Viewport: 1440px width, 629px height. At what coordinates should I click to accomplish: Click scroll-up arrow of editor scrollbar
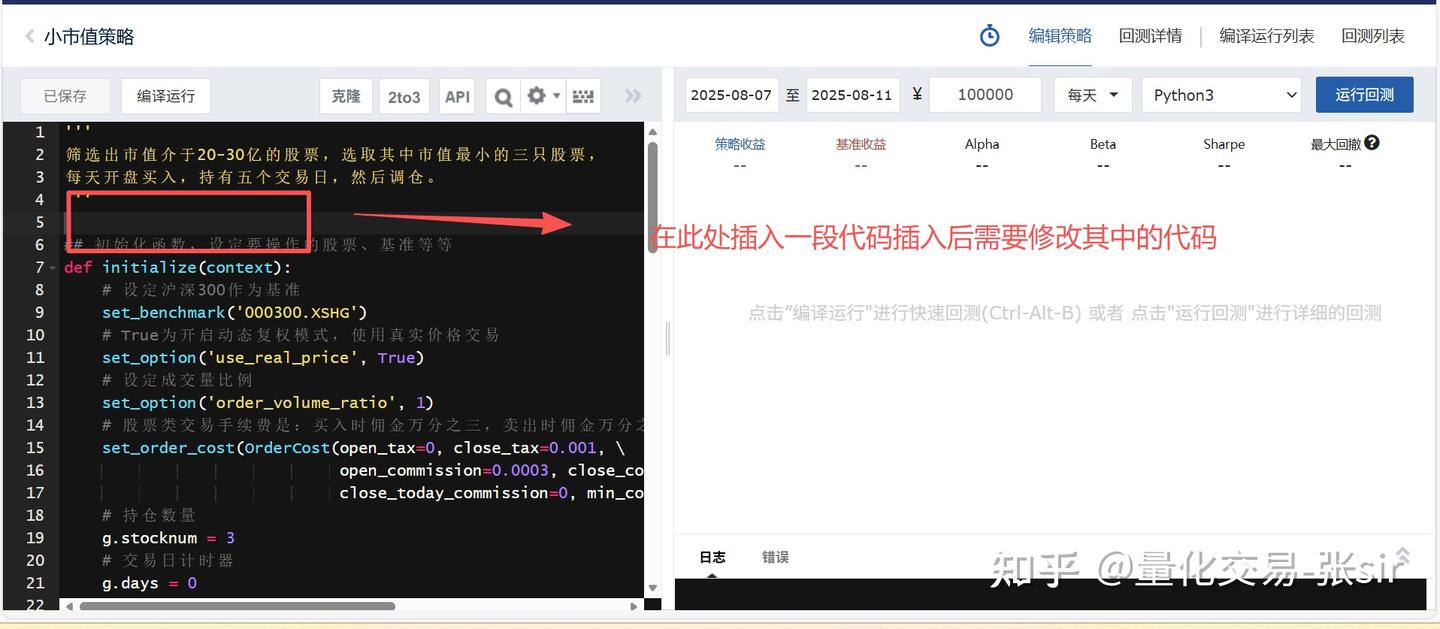pyautogui.click(x=653, y=131)
